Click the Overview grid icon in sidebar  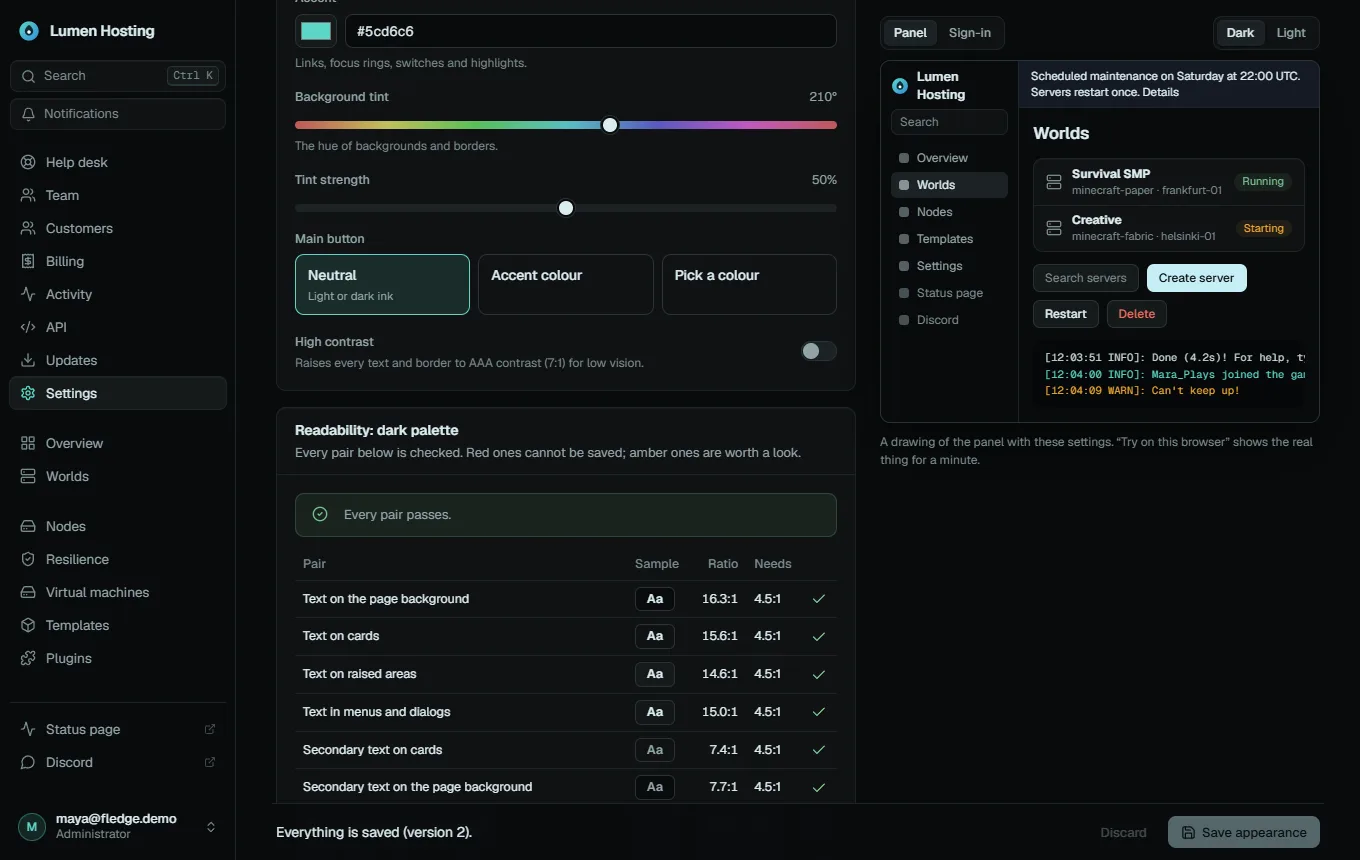pos(28,443)
